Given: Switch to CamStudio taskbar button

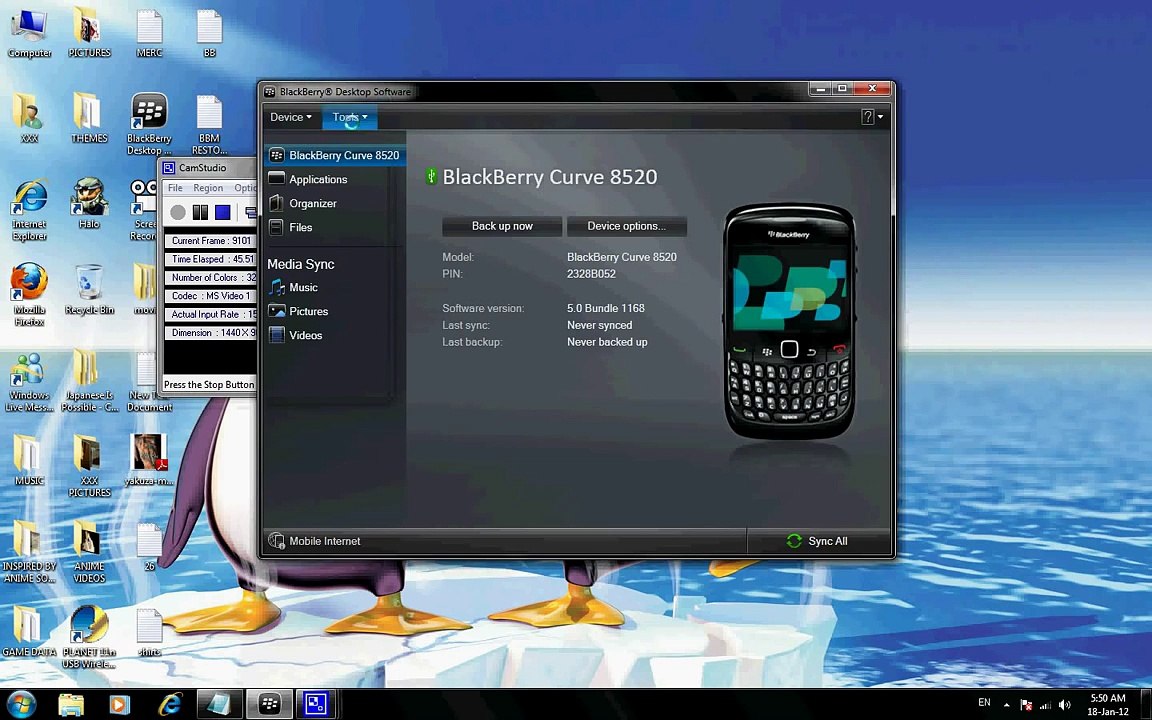Looking at the screenshot, I should tap(317, 704).
